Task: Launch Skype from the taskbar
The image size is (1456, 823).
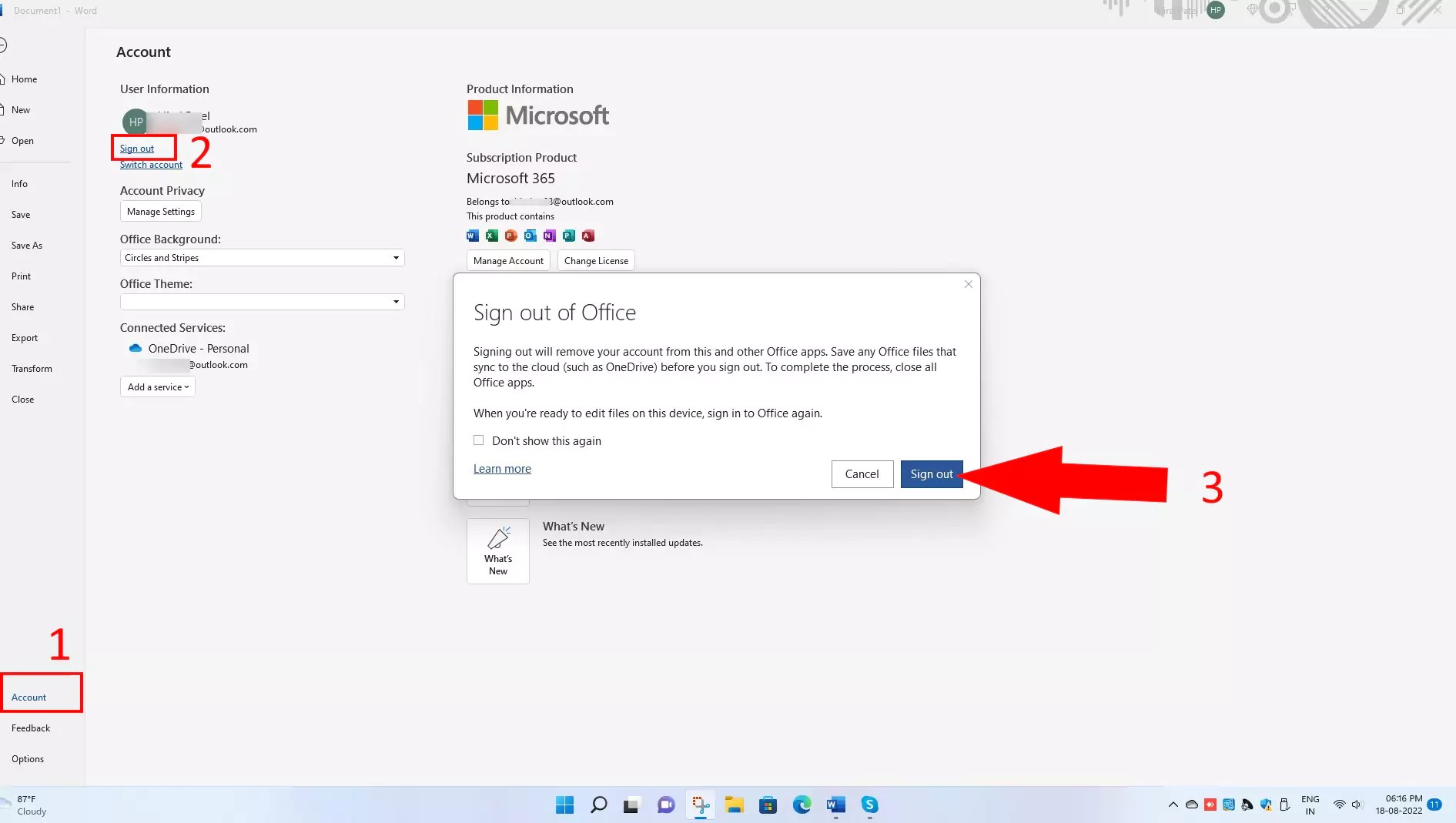Action: coord(869,805)
